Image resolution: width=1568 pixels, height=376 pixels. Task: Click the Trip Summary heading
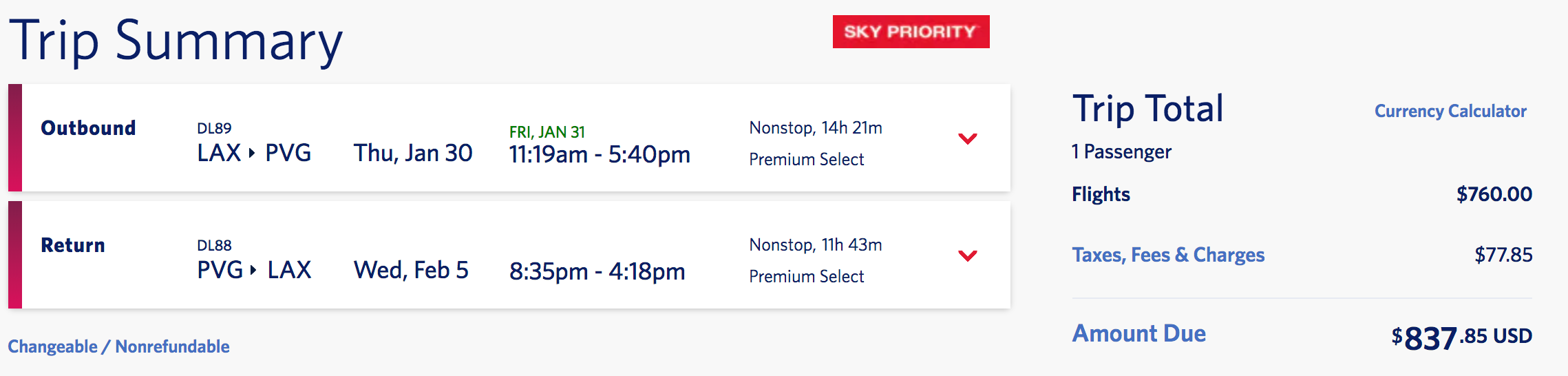pyautogui.click(x=176, y=41)
